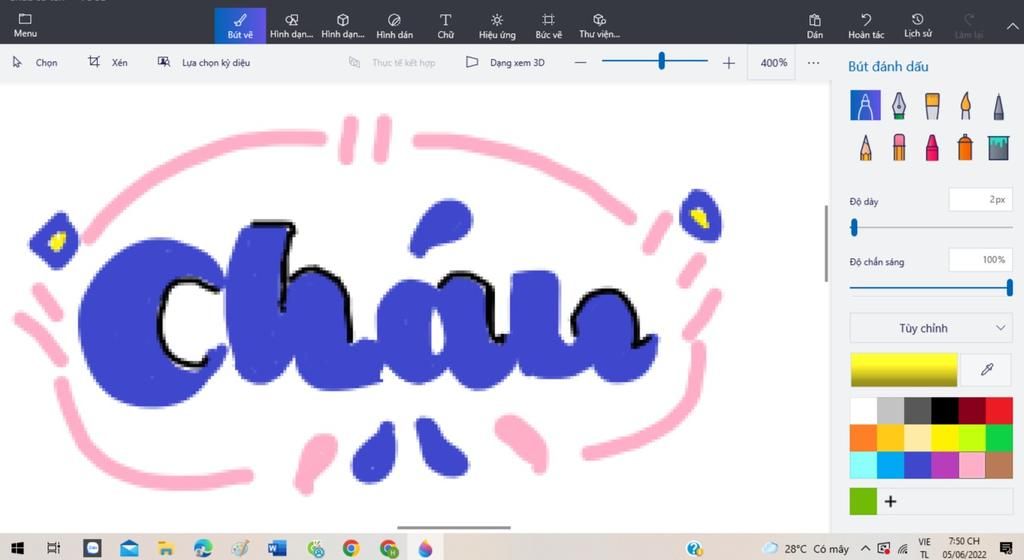Expand the Tùy chỉnh material dropdown
The width and height of the screenshot is (1024, 560).
931,328
